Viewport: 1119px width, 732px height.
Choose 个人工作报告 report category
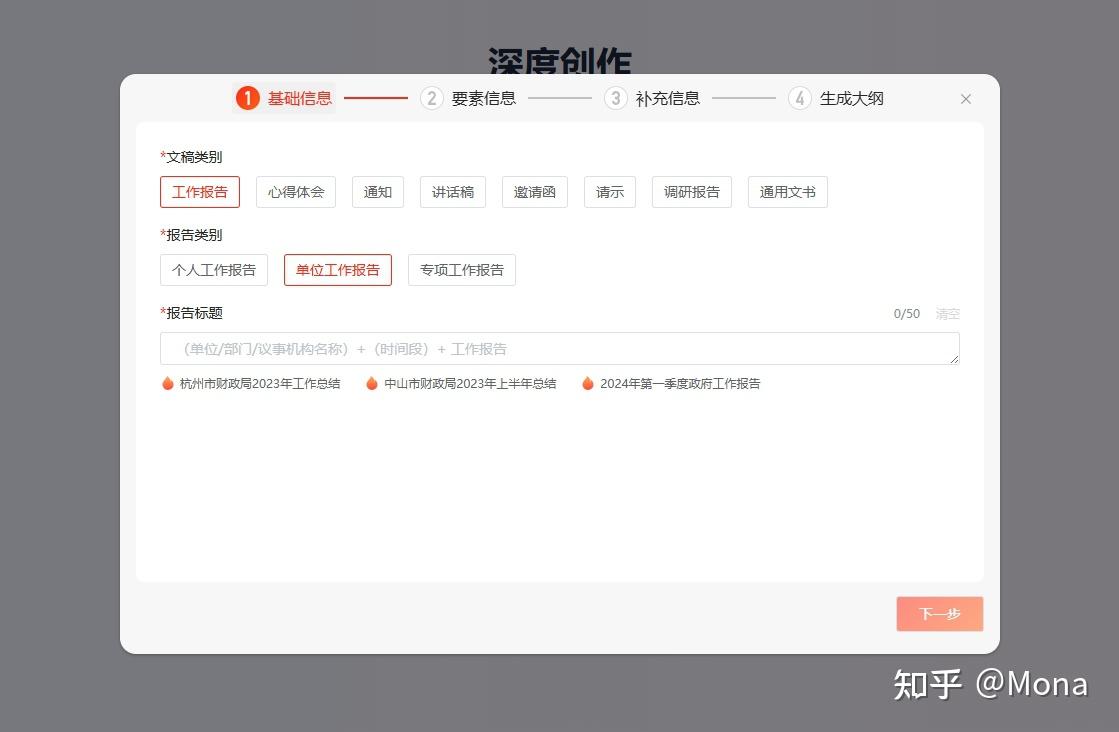click(x=214, y=270)
